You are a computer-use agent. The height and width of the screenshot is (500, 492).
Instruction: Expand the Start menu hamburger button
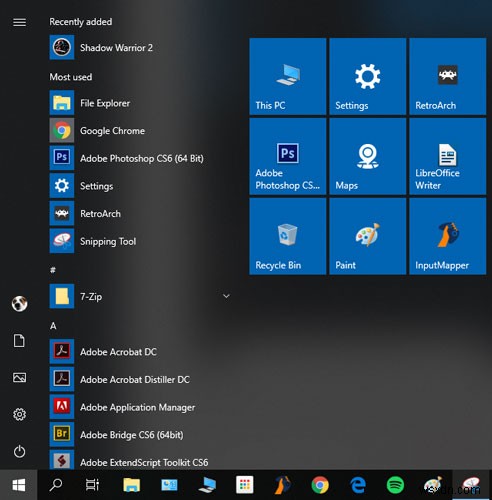click(19, 22)
